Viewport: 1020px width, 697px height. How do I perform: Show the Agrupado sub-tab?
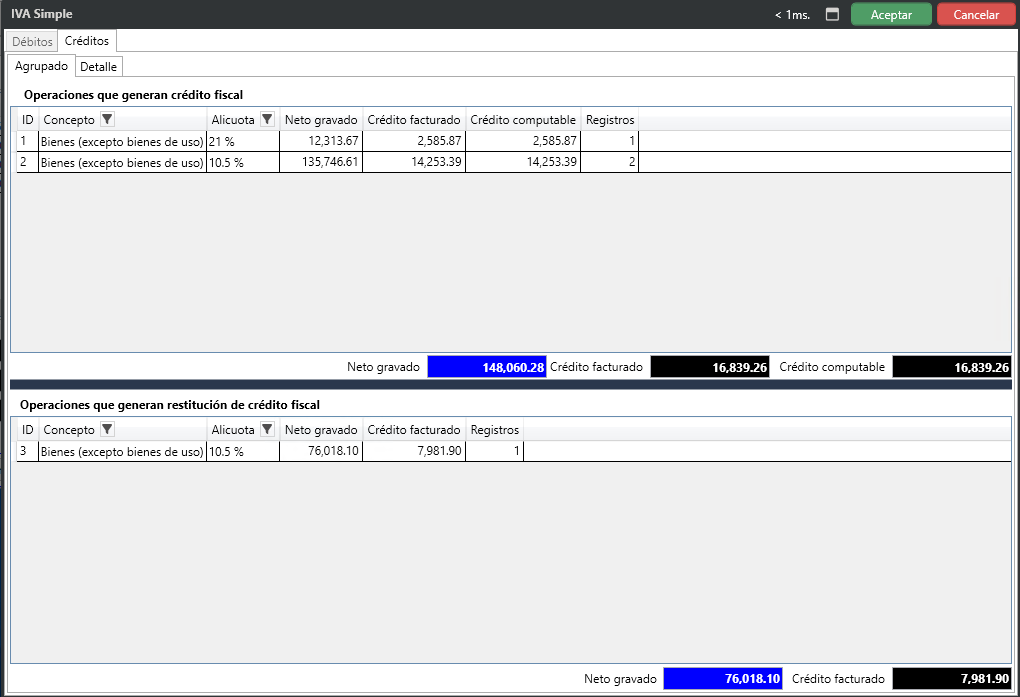point(42,66)
